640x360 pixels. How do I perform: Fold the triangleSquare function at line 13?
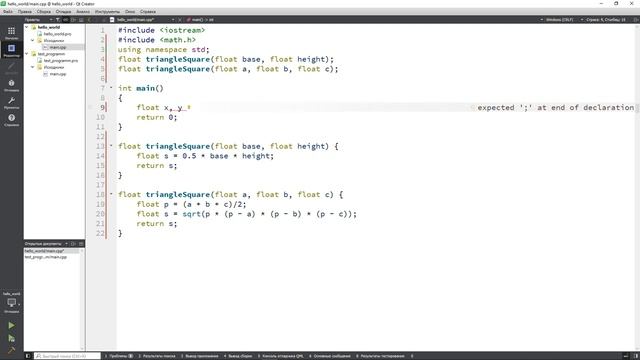111,145
